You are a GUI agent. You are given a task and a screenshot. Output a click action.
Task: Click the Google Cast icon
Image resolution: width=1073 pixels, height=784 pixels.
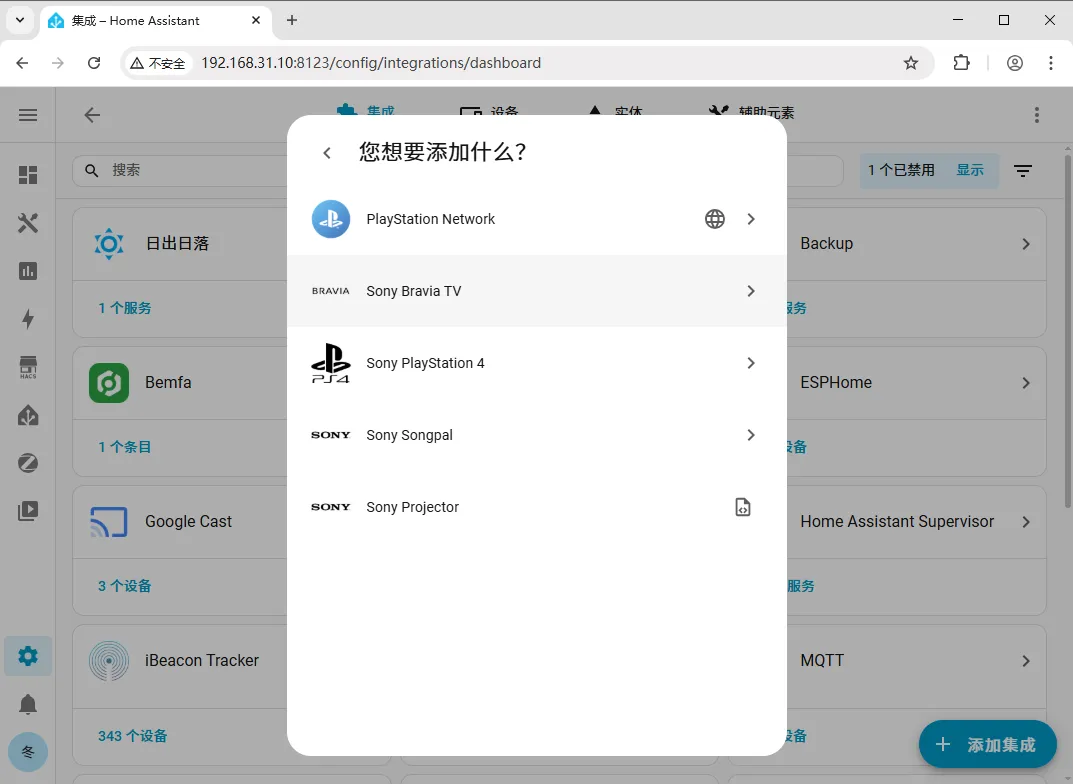tap(109, 522)
